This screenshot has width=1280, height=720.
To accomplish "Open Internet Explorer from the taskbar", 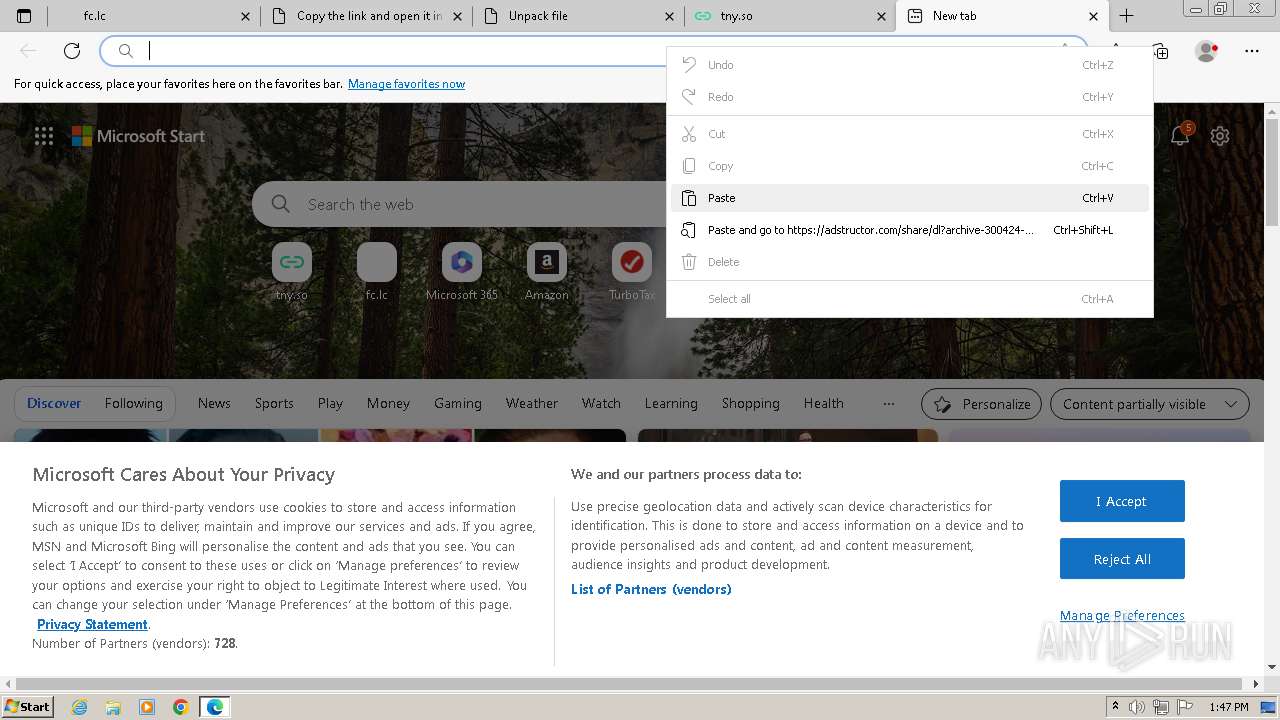I will coord(80,707).
